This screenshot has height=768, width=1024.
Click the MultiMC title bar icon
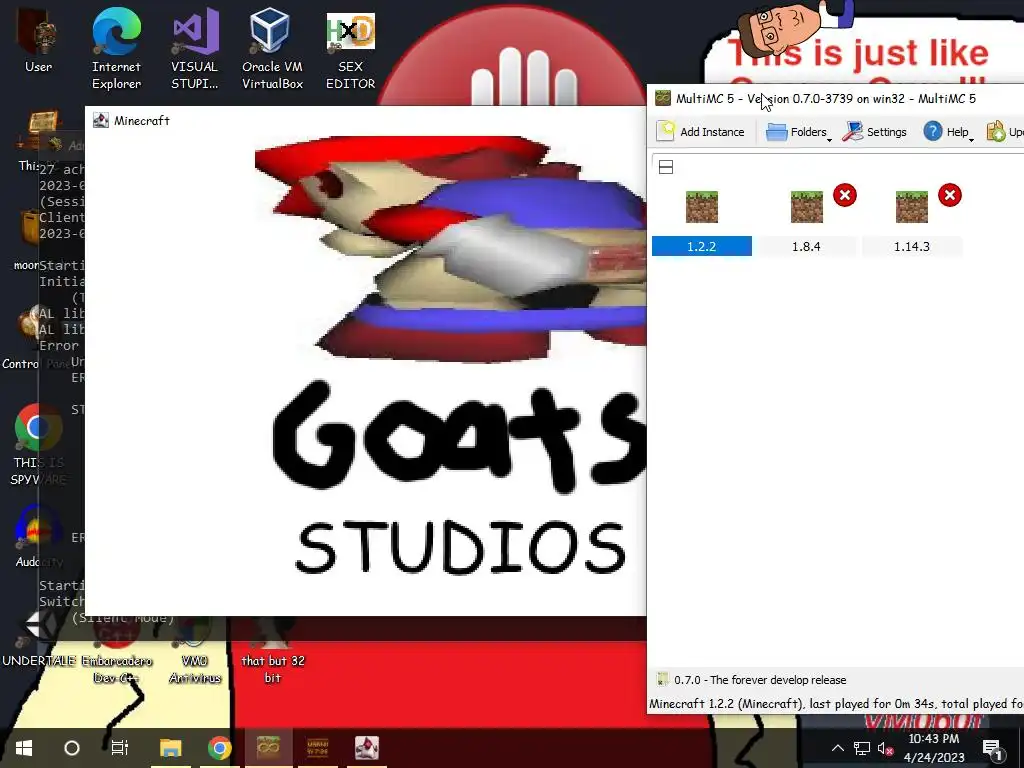point(663,99)
